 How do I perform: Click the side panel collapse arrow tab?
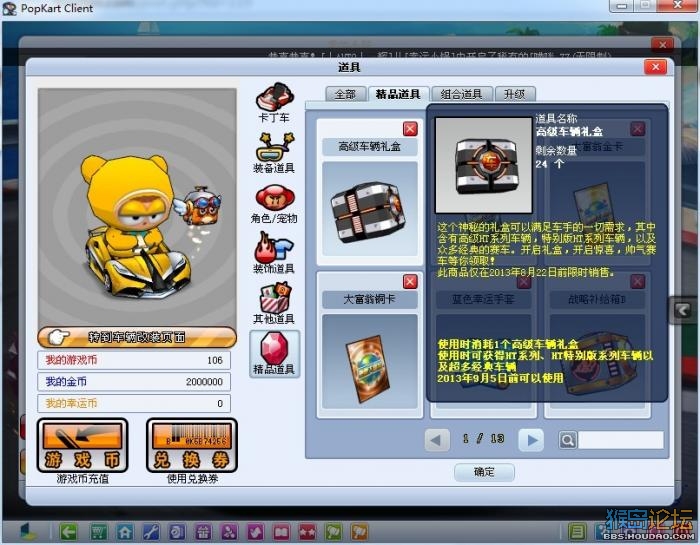point(683,310)
